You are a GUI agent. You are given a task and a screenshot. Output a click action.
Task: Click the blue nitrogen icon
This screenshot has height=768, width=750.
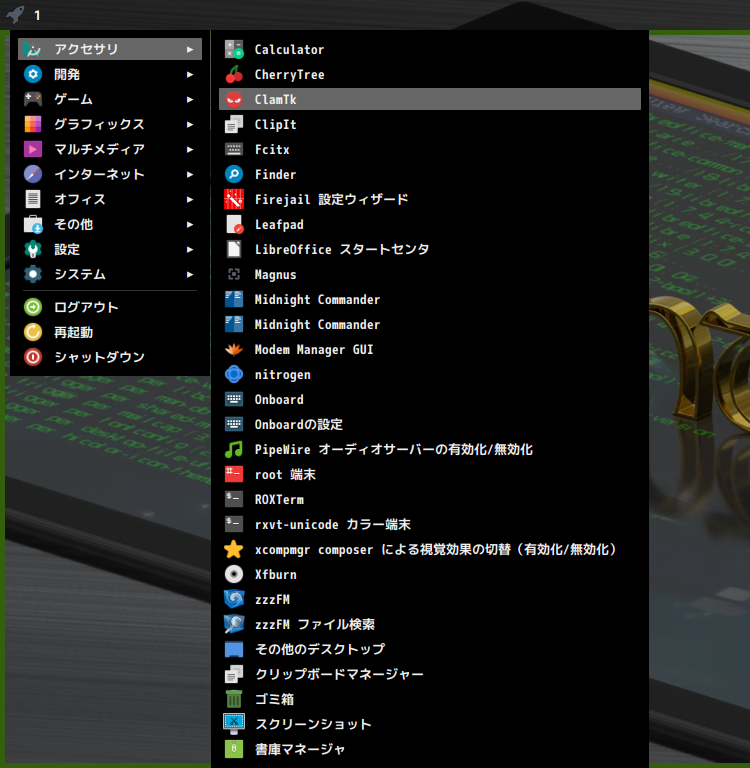234,374
